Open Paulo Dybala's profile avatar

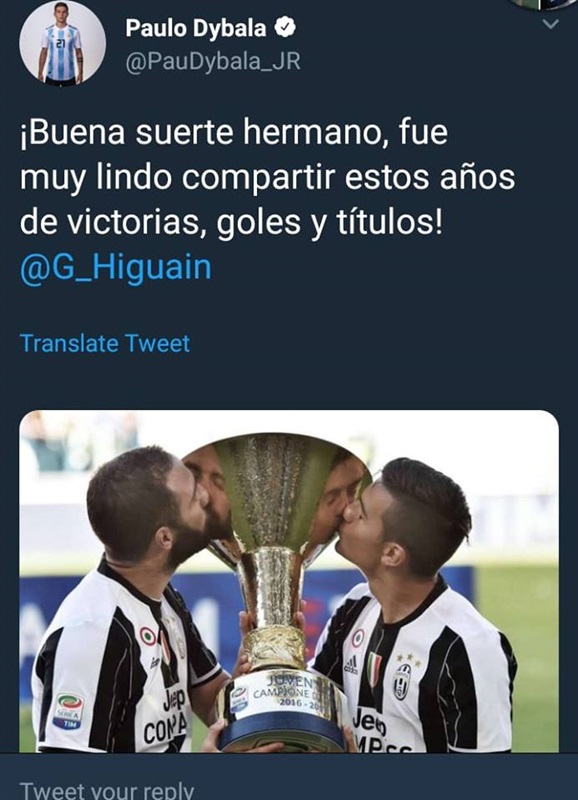point(62,43)
